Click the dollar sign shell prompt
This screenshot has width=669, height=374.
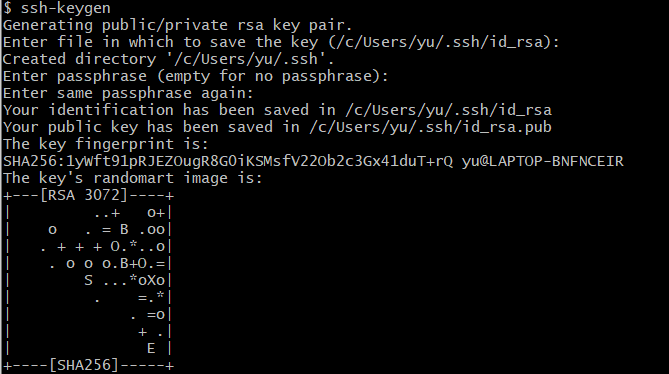(7, 8)
